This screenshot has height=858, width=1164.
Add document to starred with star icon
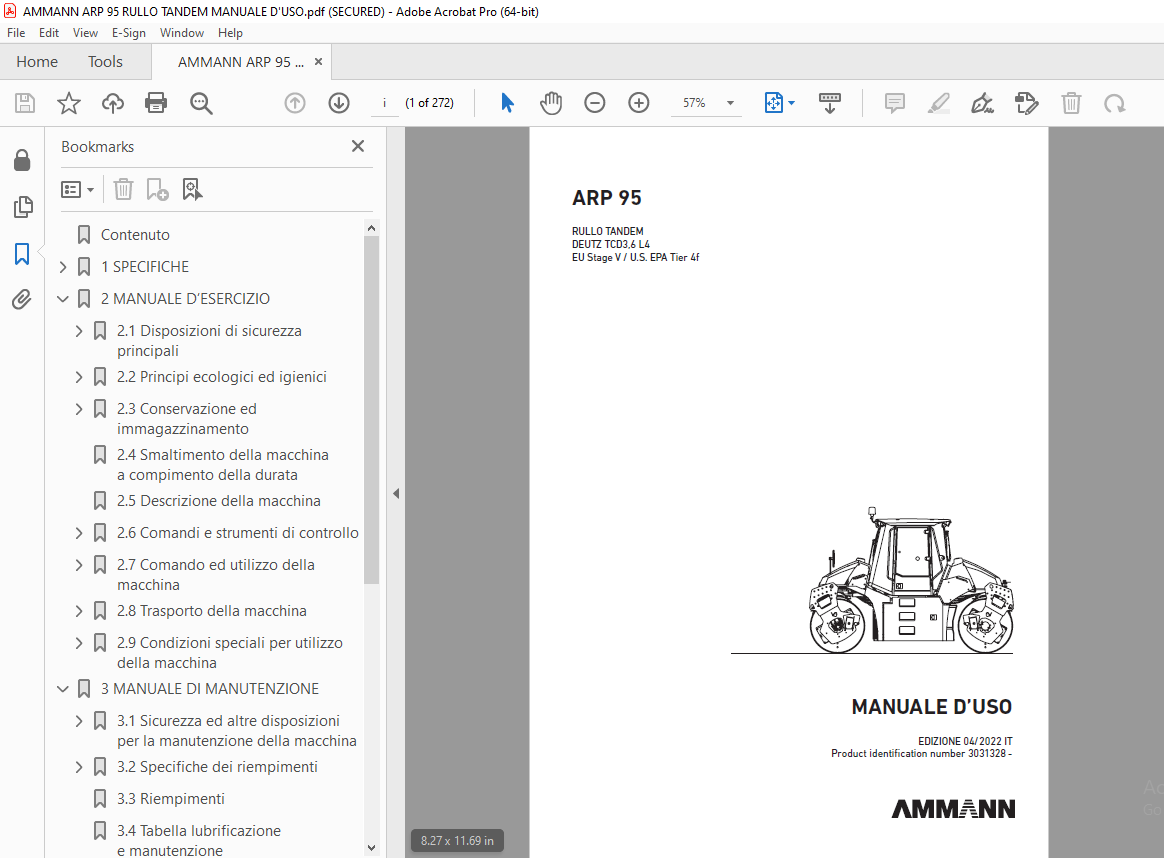pos(69,103)
